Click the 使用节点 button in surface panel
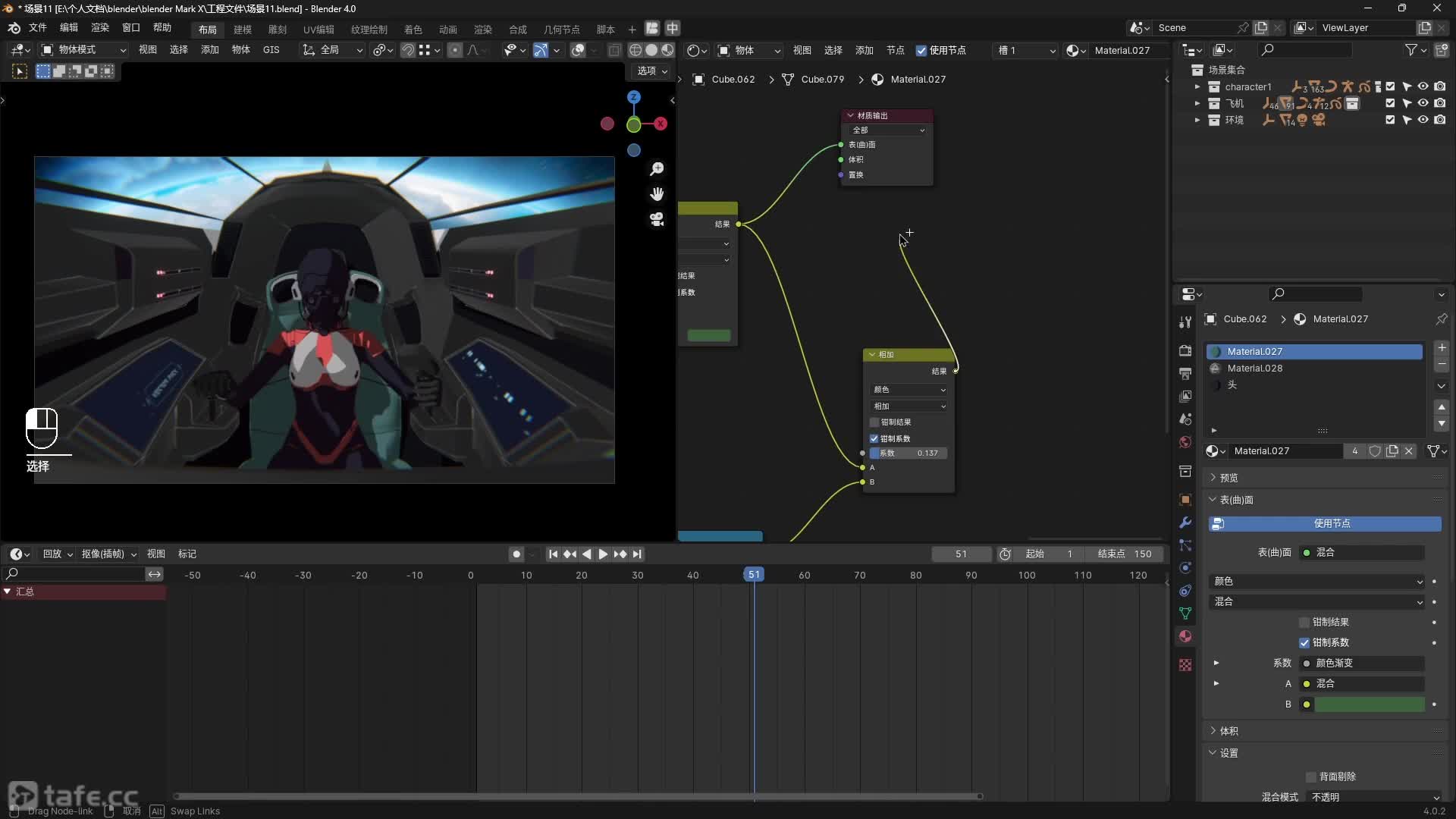 coord(1324,524)
